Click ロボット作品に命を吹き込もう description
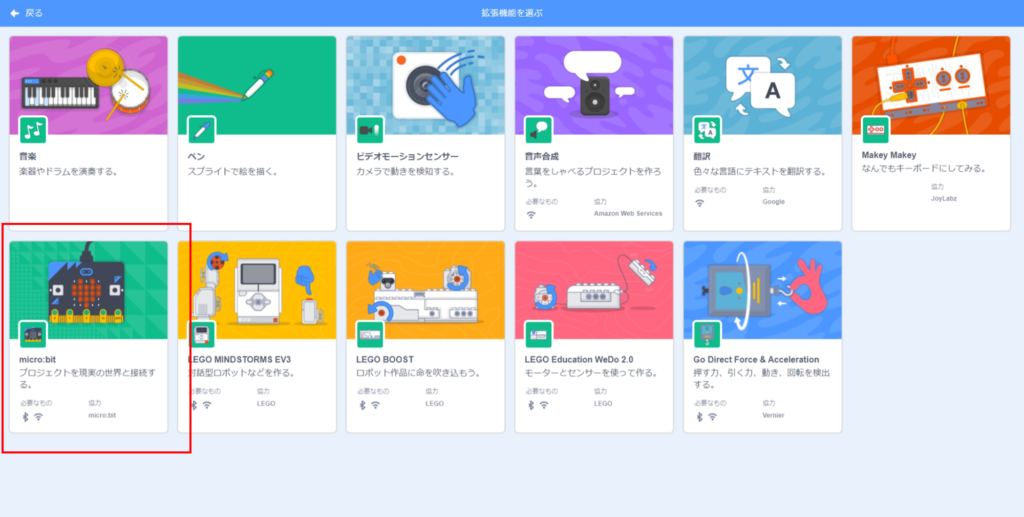Image resolution: width=1024 pixels, height=517 pixels. click(x=419, y=373)
